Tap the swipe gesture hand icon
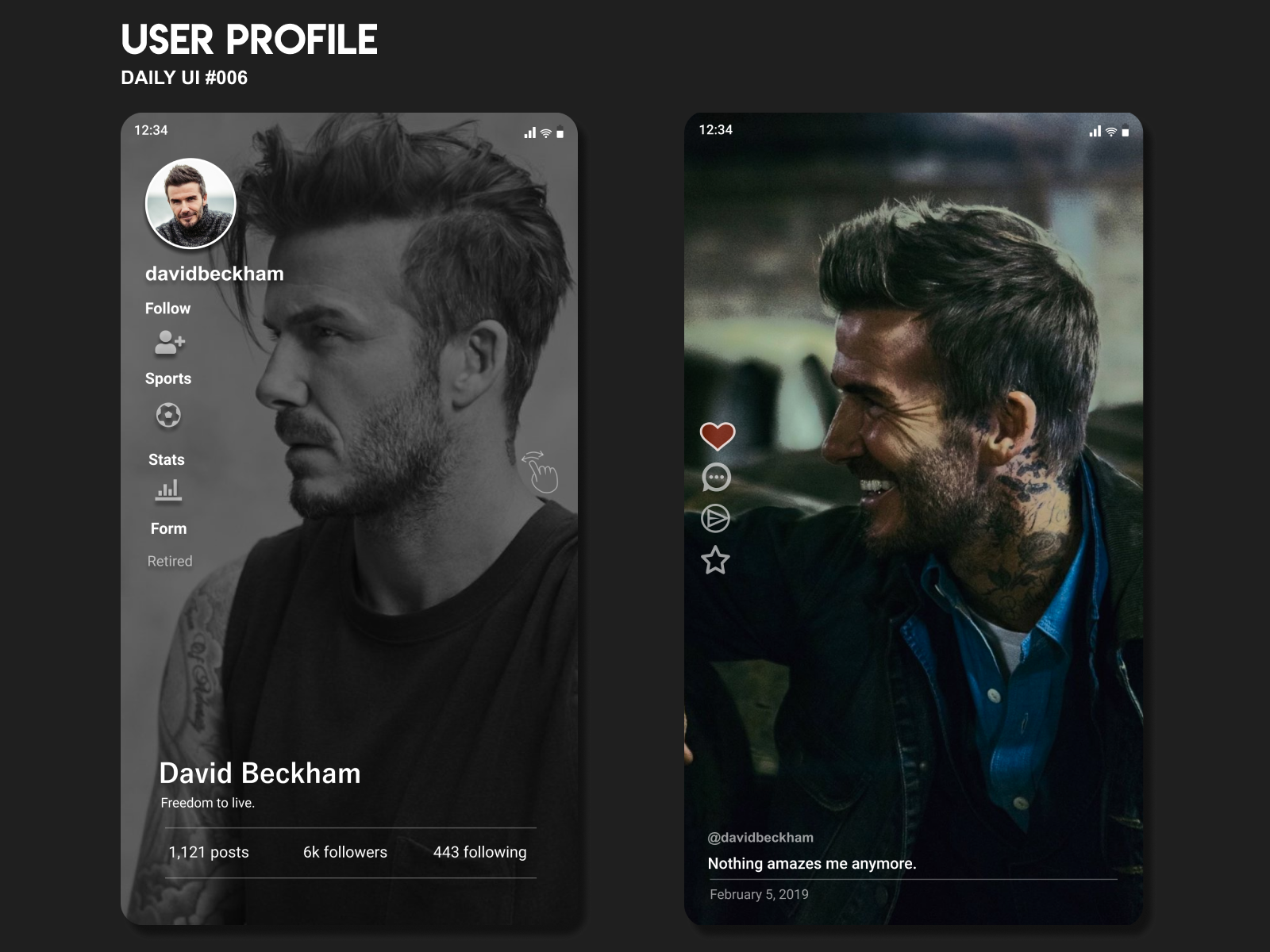The image size is (1270, 952). tap(541, 471)
